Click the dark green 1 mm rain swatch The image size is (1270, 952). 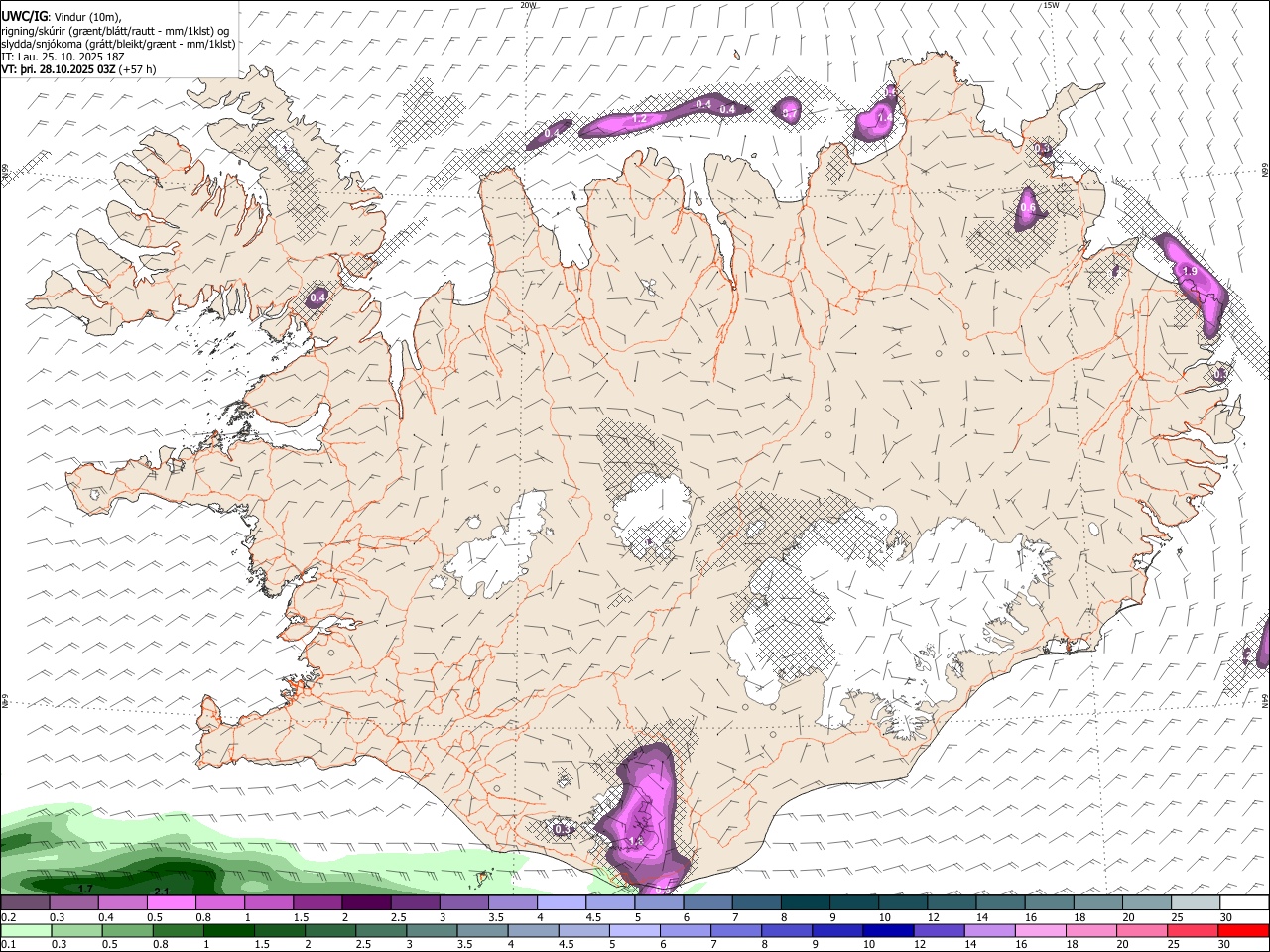click(x=230, y=930)
